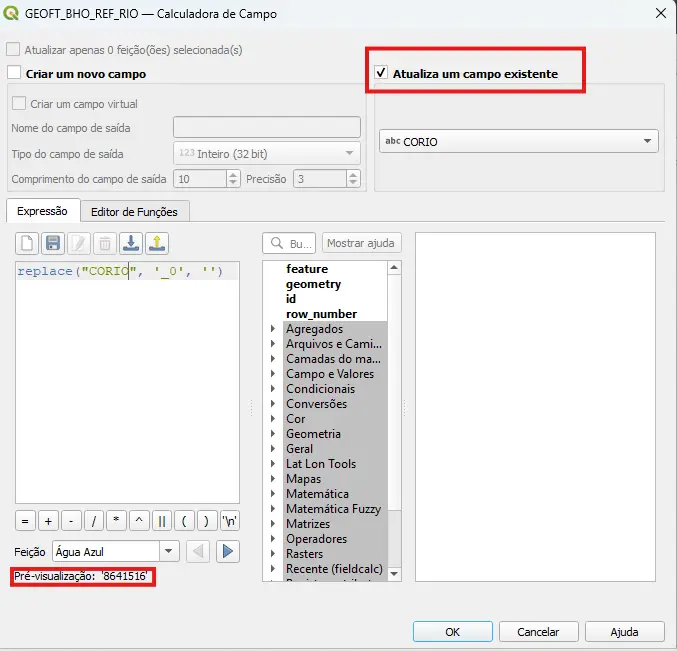The height and width of the screenshot is (651, 677).
Task: Open the CORIO existing field dropdown
Action: pyautogui.click(x=518, y=141)
